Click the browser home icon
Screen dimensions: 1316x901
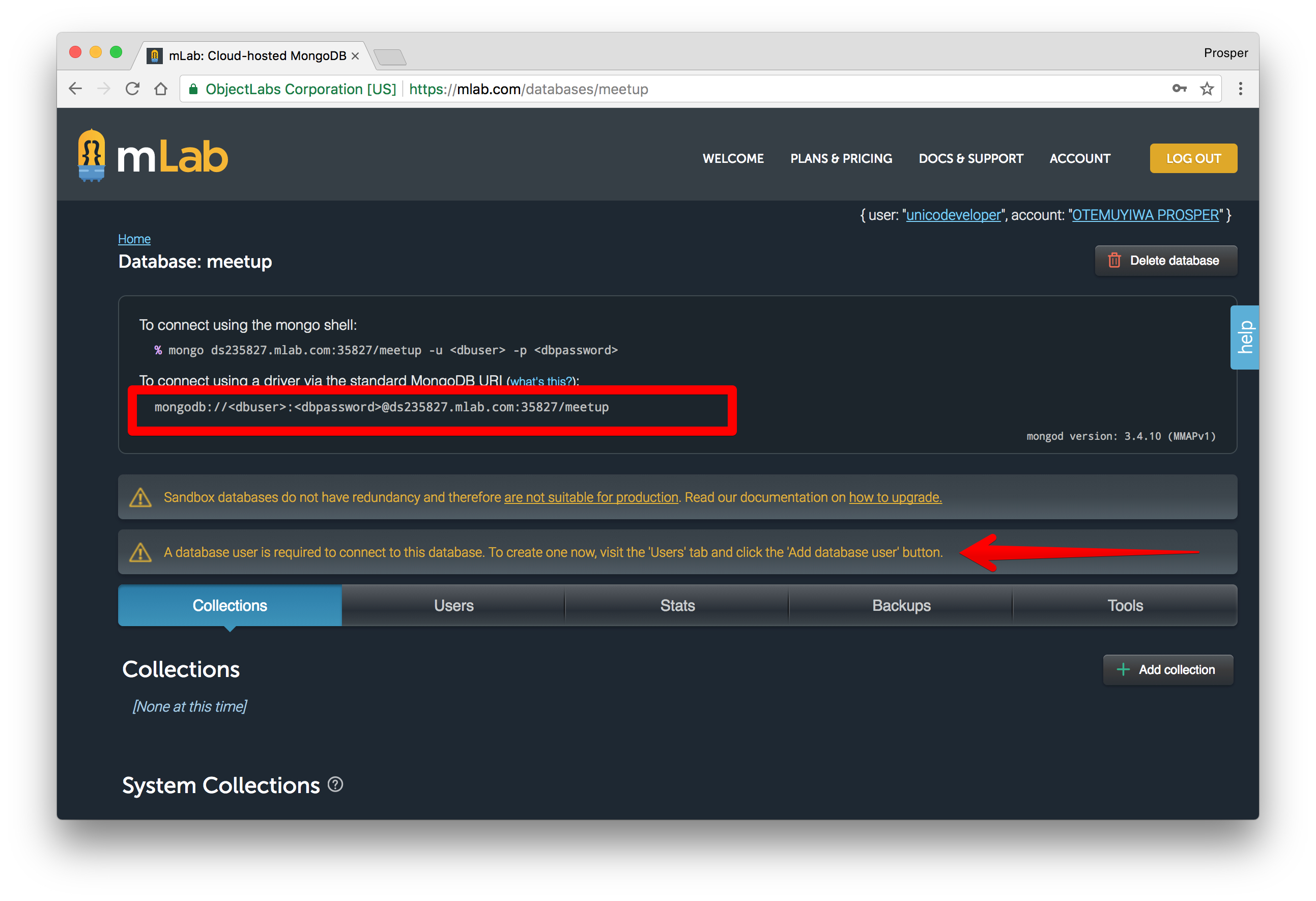161,89
